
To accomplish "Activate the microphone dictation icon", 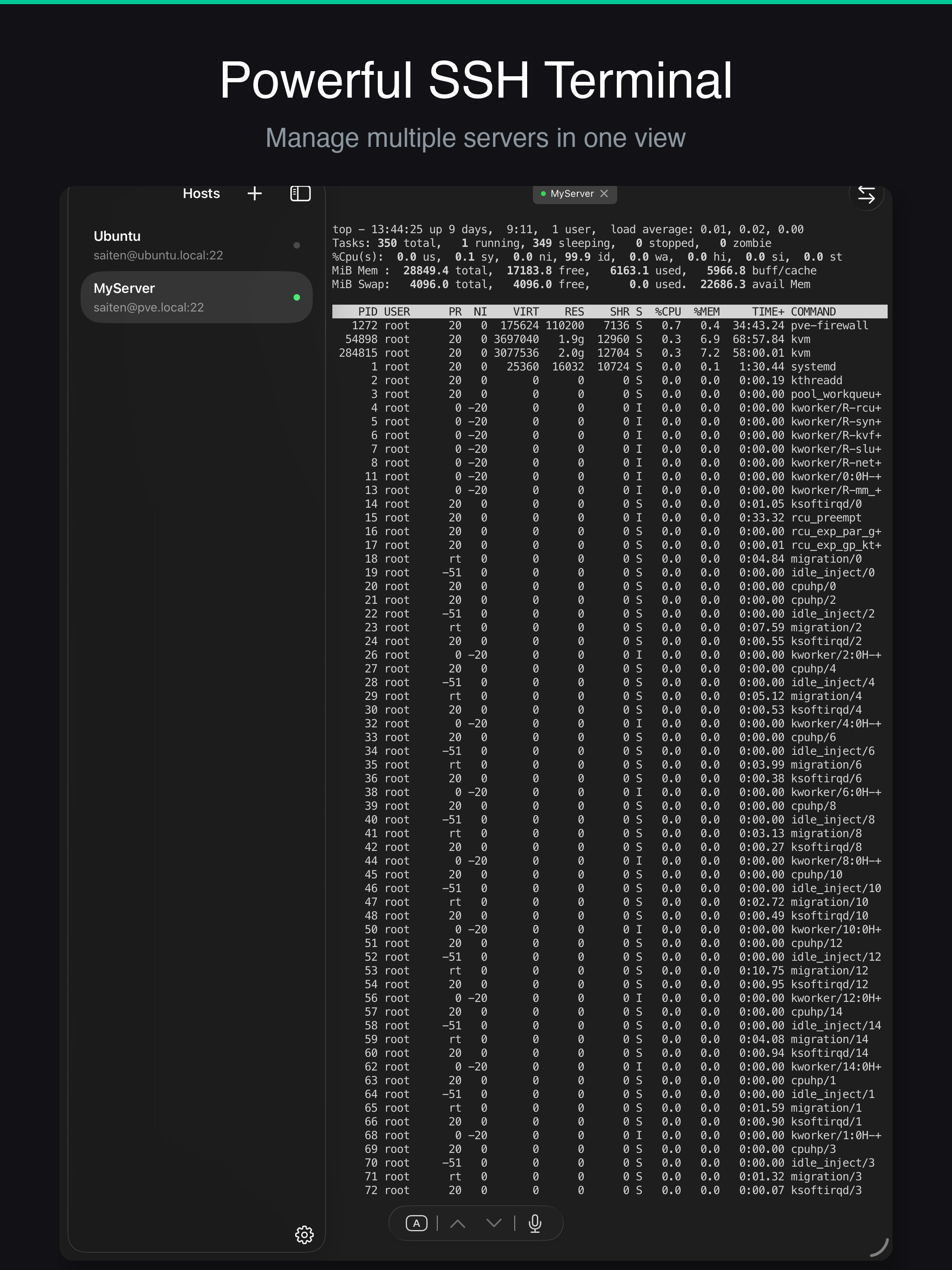I will [x=535, y=1224].
